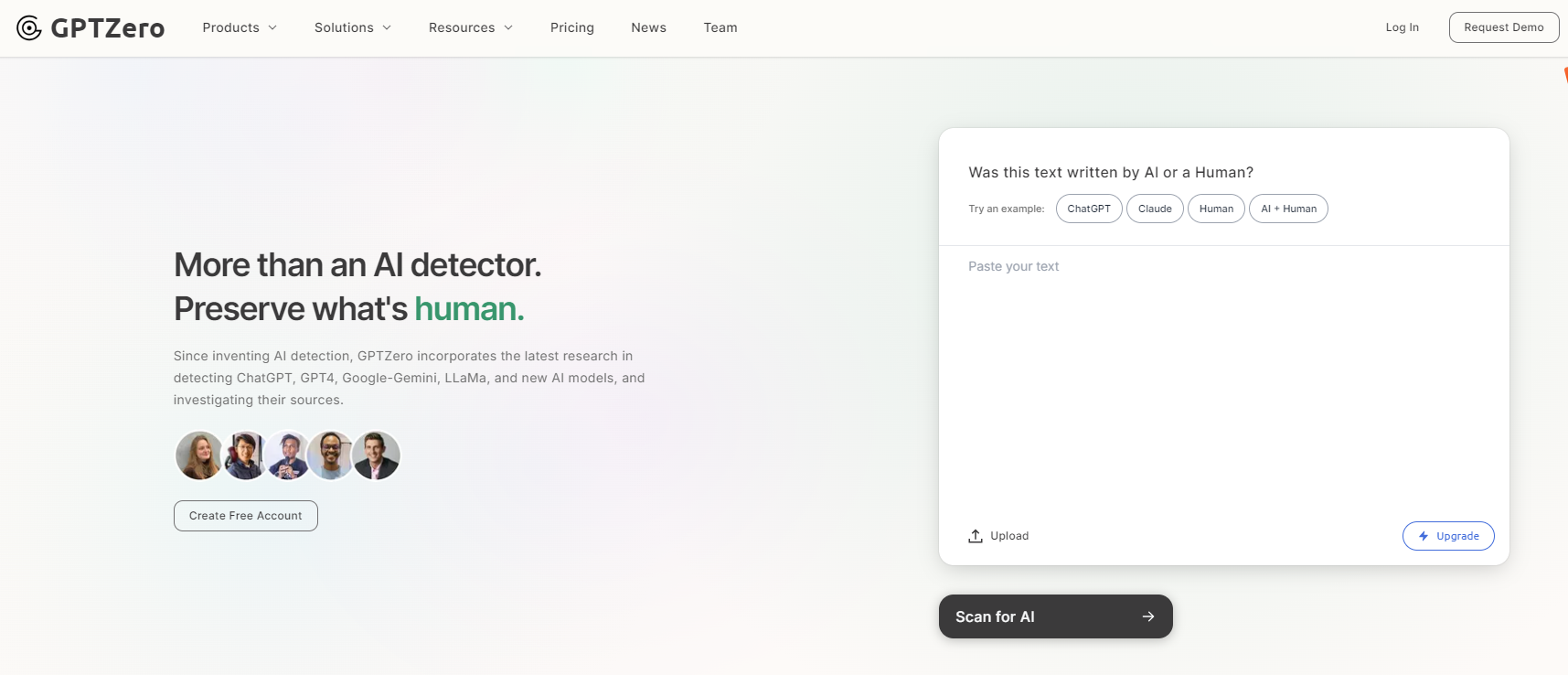Image resolution: width=1568 pixels, height=675 pixels.
Task: Click 'More than an AI detector.' heading
Action: (x=357, y=265)
